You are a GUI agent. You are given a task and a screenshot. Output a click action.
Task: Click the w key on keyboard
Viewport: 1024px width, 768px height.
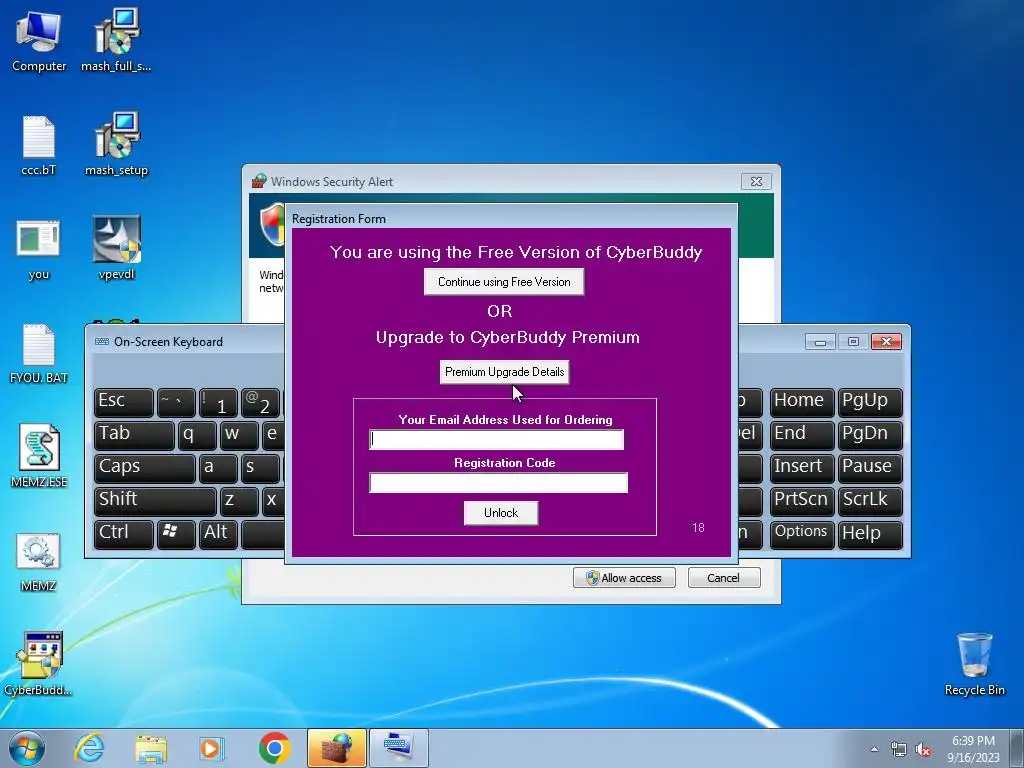(239, 435)
